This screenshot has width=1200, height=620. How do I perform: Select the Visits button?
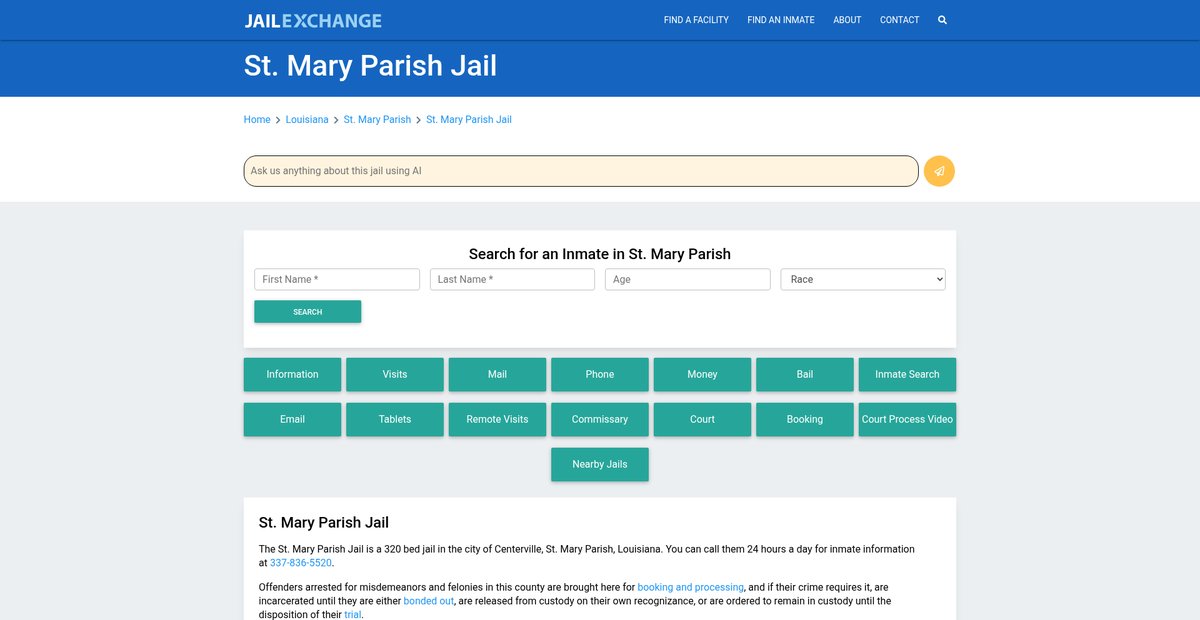[x=395, y=374]
